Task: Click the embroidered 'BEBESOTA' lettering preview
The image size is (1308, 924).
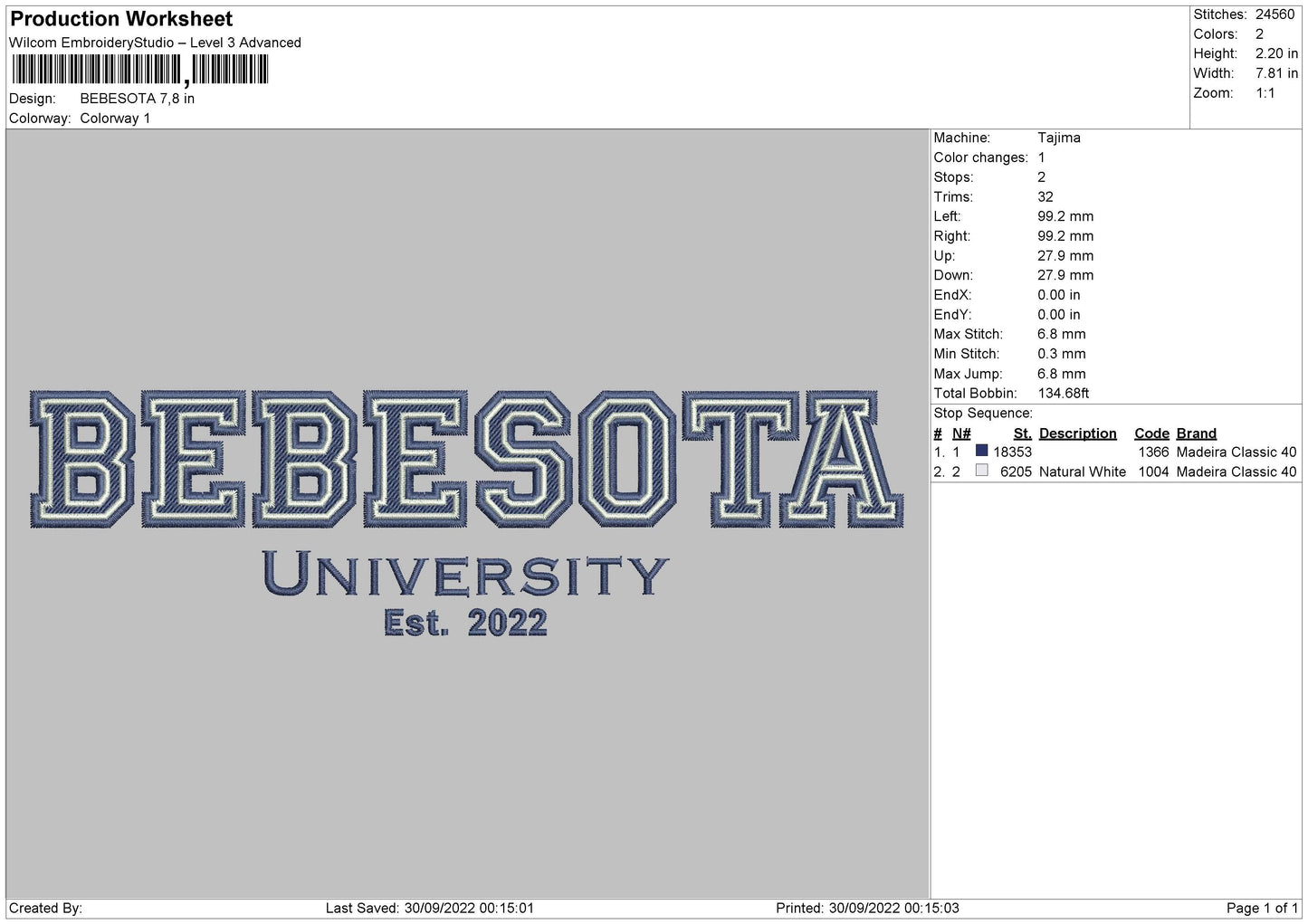Action: pyautogui.click(x=466, y=459)
